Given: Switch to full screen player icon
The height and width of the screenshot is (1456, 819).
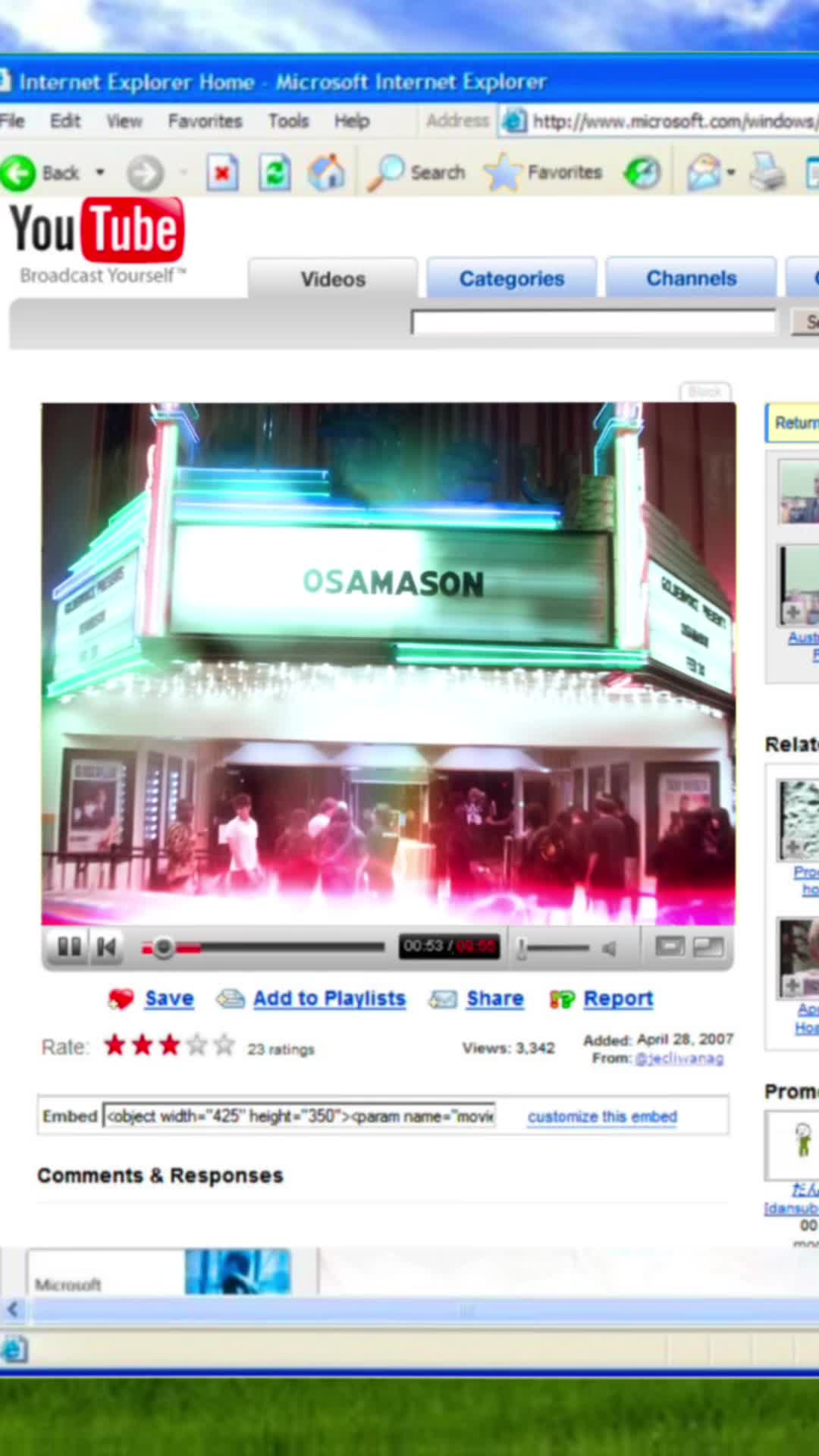Looking at the screenshot, I should pos(708,946).
